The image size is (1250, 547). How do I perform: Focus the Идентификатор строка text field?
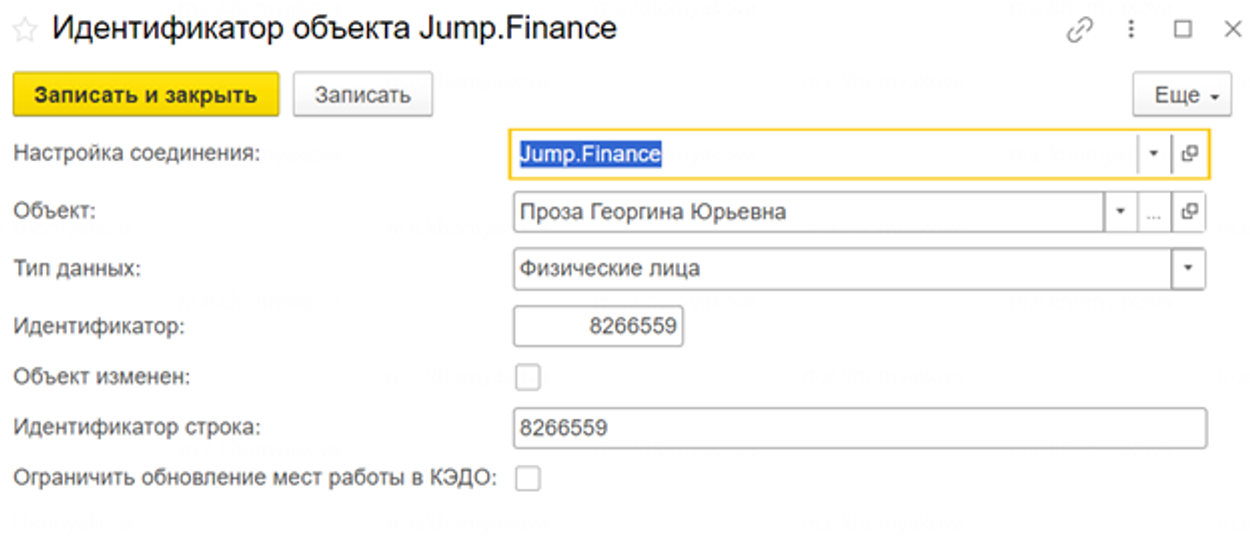pyautogui.click(x=858, y=428)
